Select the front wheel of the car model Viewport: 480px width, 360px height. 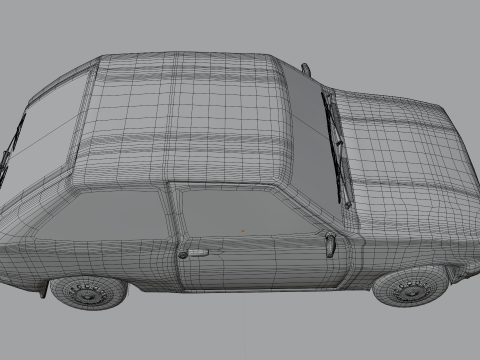(x=411, y=286)
